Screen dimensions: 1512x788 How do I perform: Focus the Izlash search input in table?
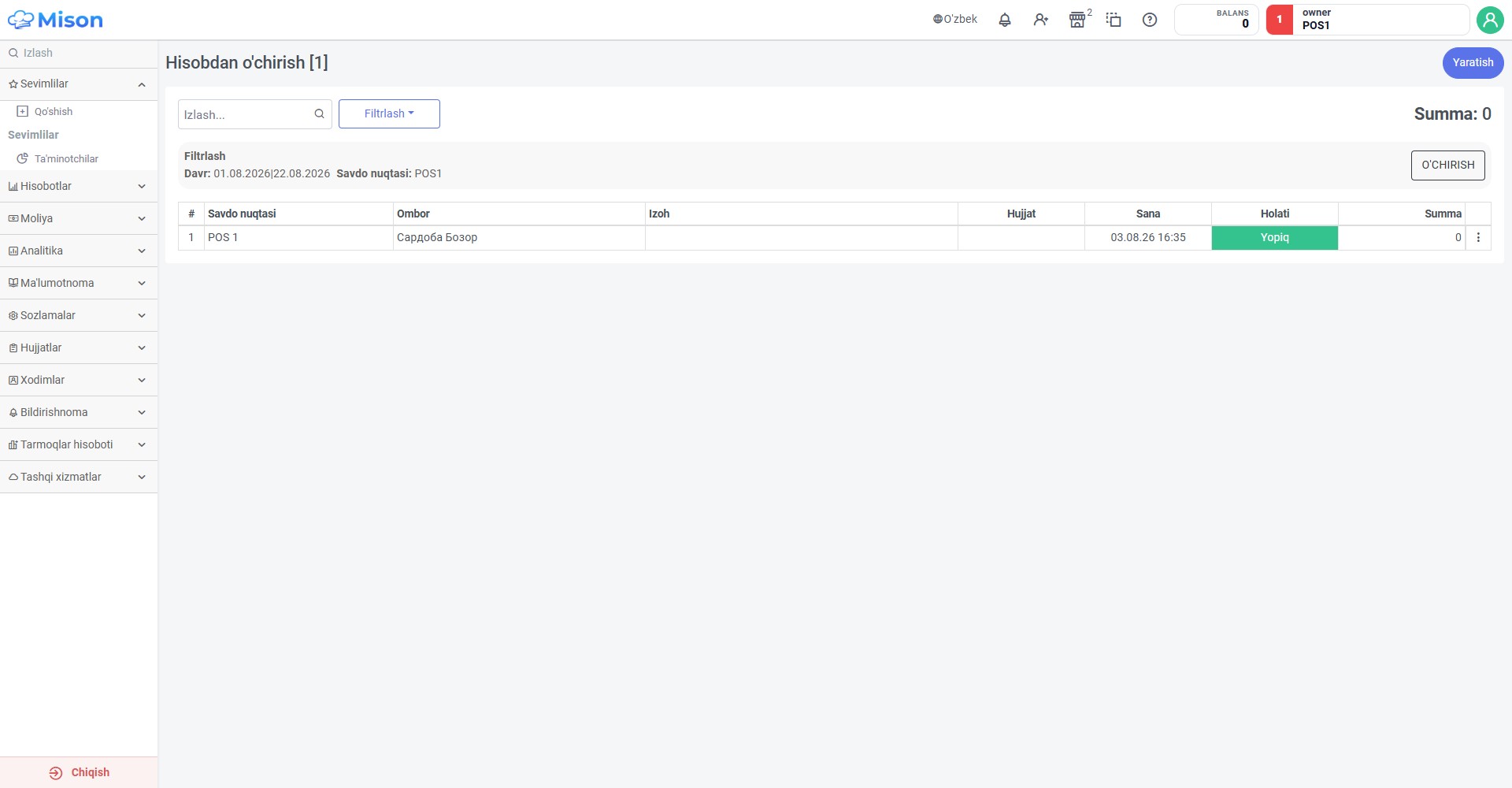click(246, 114)
